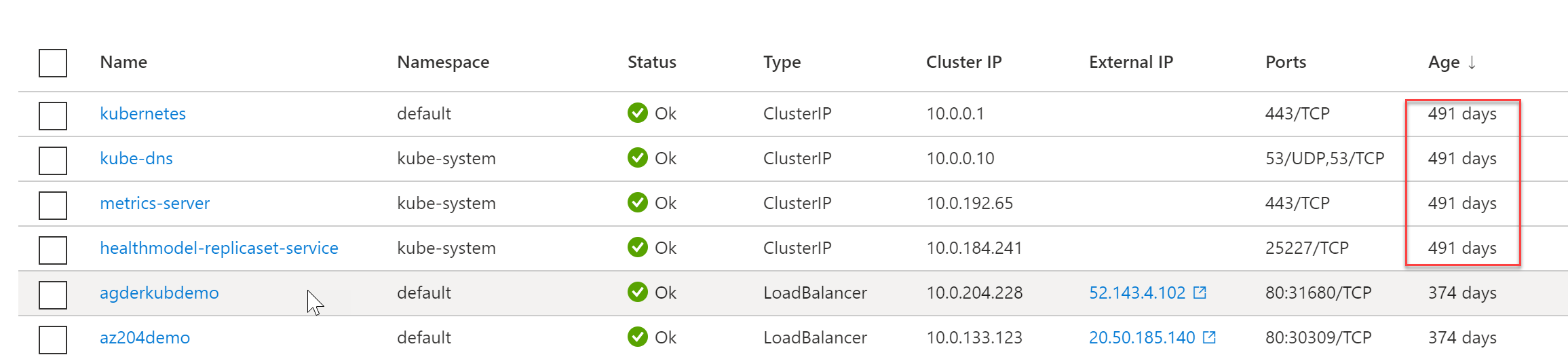1568x357 pixels.
Task: Sort the list by the Name column
Action: [x=123, y=62]
